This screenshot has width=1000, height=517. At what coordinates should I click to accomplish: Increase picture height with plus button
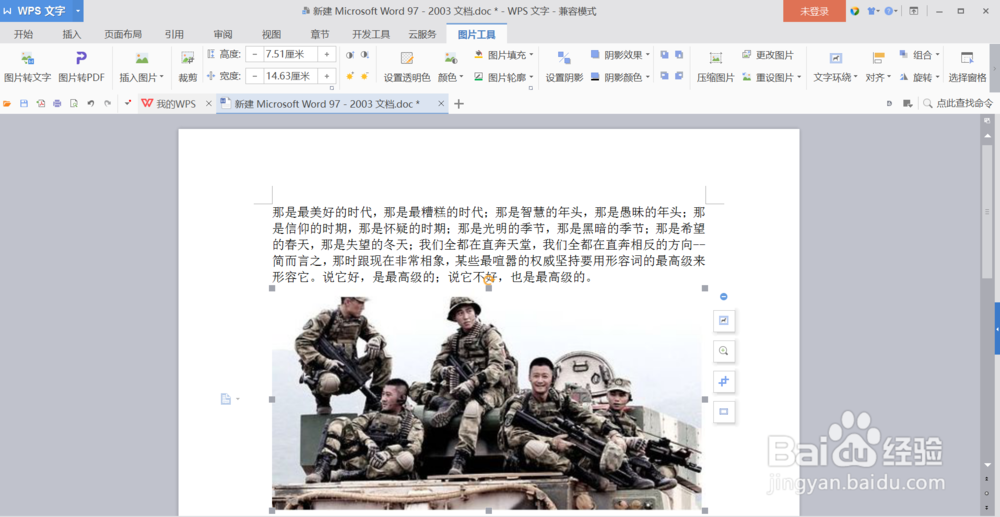327,55
